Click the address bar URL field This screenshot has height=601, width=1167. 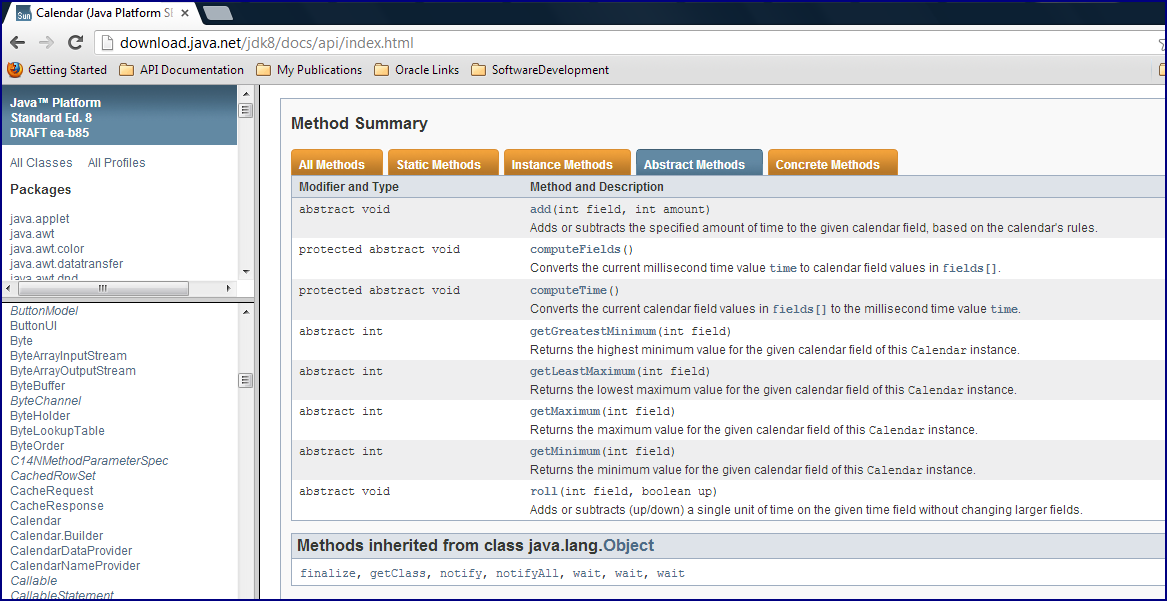pos(625,43)
